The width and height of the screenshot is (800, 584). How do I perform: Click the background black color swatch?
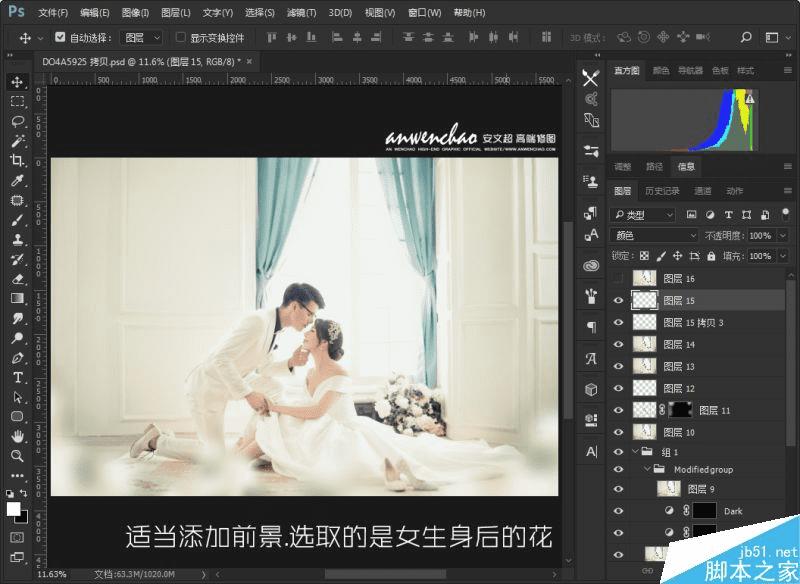point(23,519)
